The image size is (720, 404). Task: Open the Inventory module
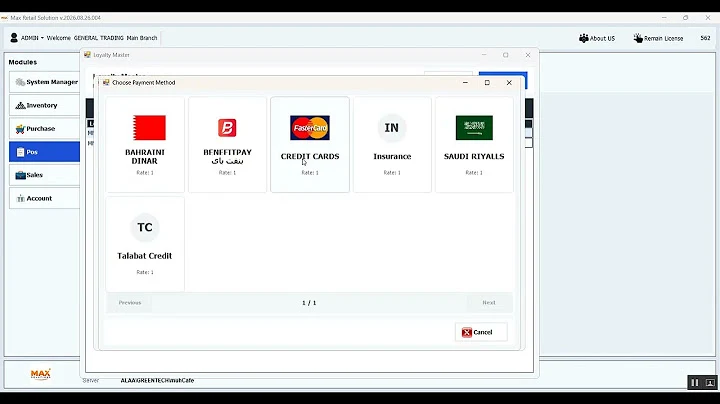click(45, 106)
